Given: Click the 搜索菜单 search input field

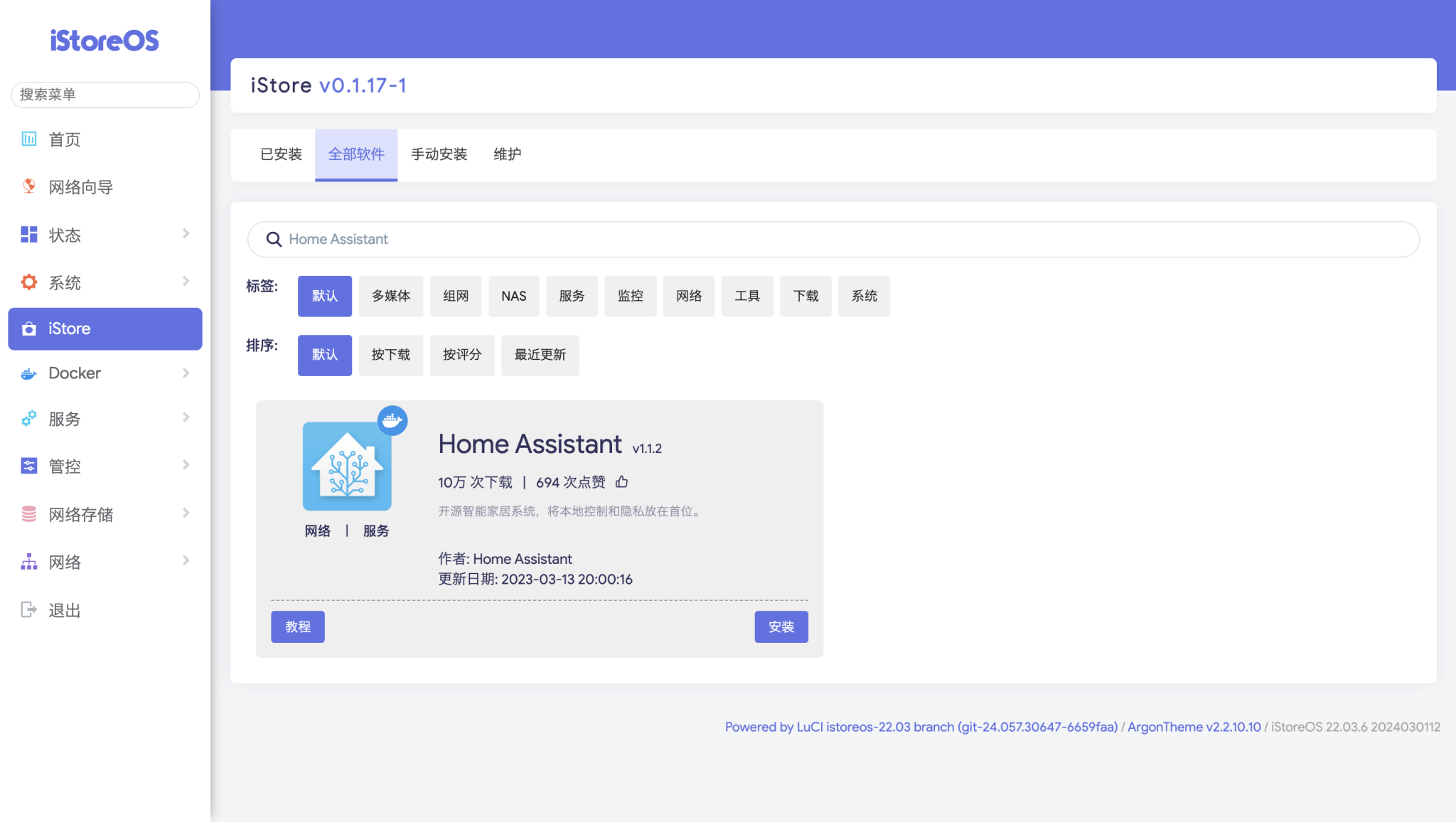Looking at the screenshot, I should pos(105,95).
